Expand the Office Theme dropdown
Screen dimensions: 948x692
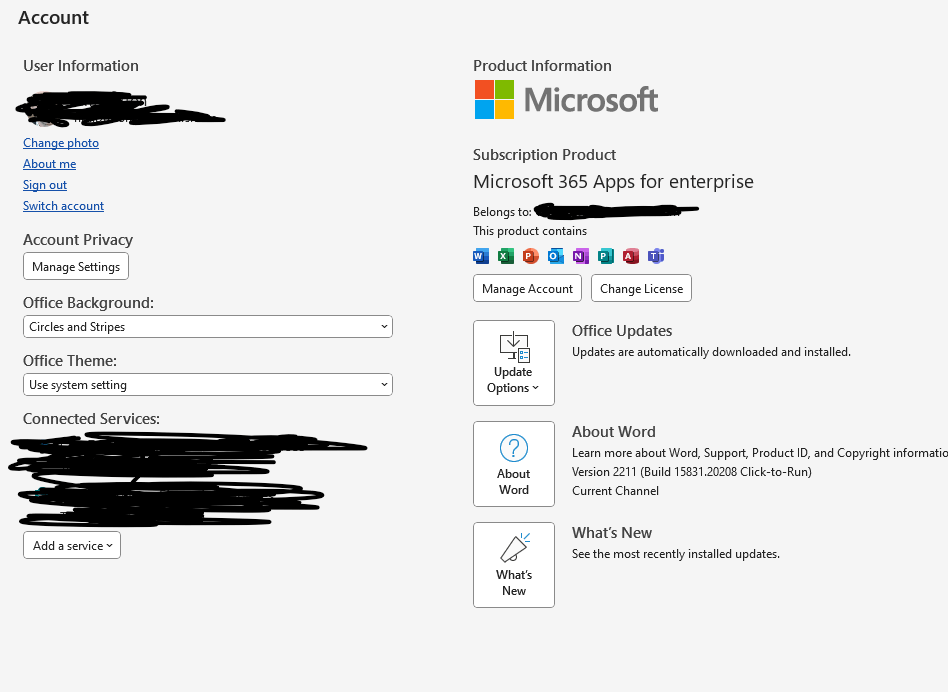pos(208,384)
